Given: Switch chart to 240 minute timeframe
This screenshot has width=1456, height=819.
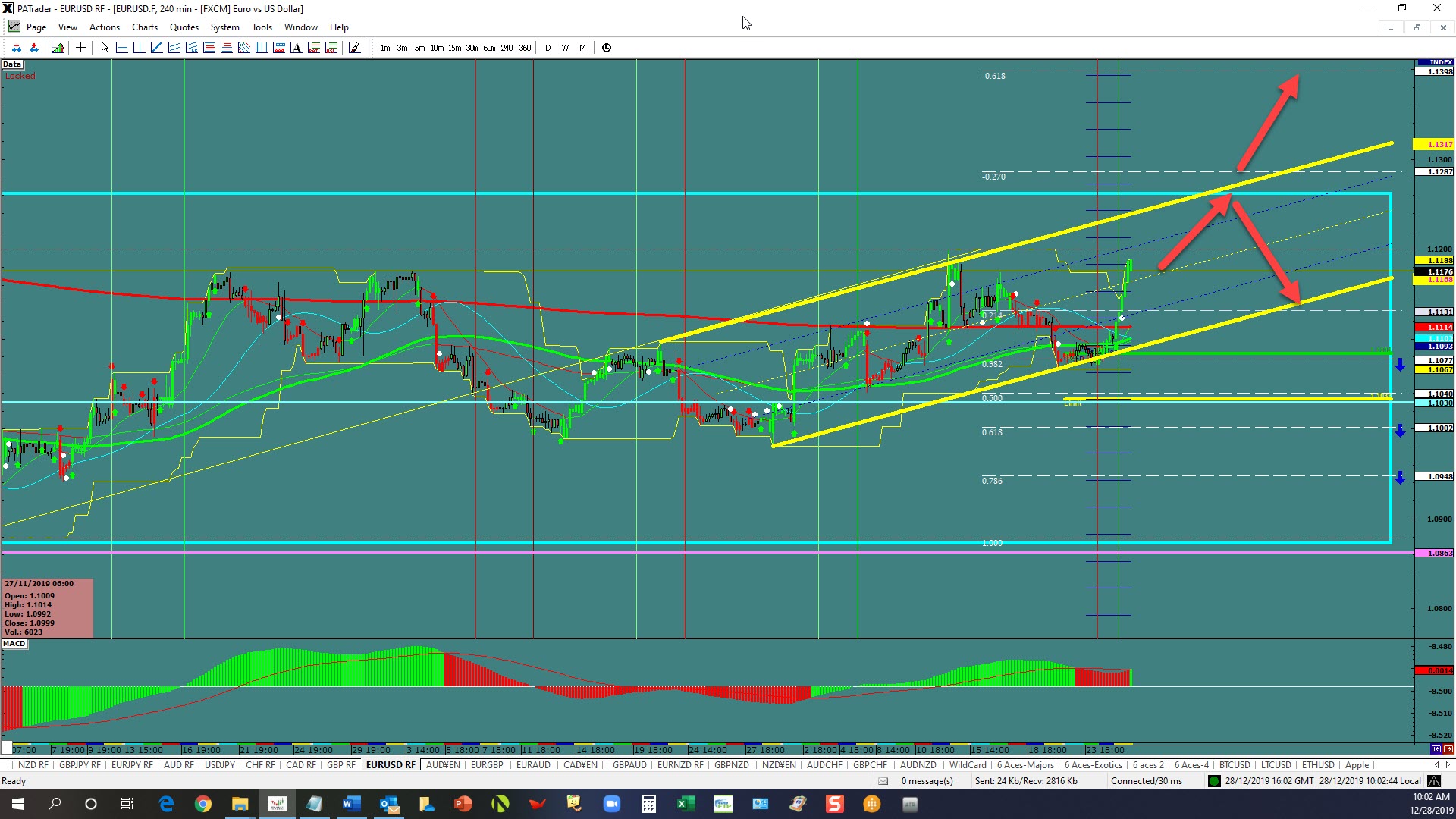Looking at the screenshot, I should (x=507, y=48).
